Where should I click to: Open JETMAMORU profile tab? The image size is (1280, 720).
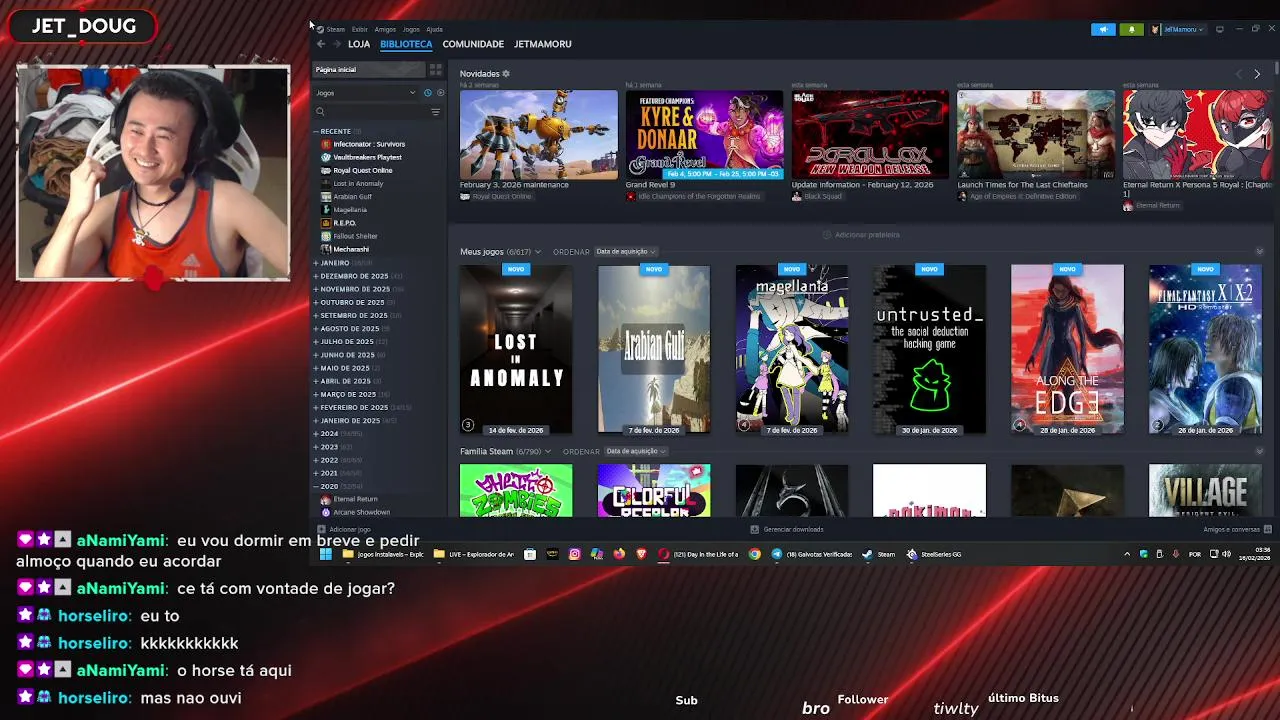(543, 44)
